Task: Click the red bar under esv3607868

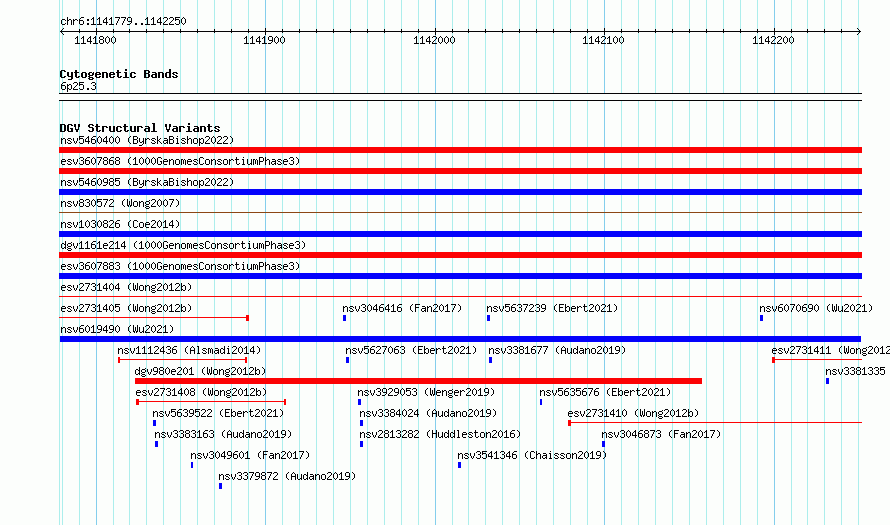Action: [460, 171]
